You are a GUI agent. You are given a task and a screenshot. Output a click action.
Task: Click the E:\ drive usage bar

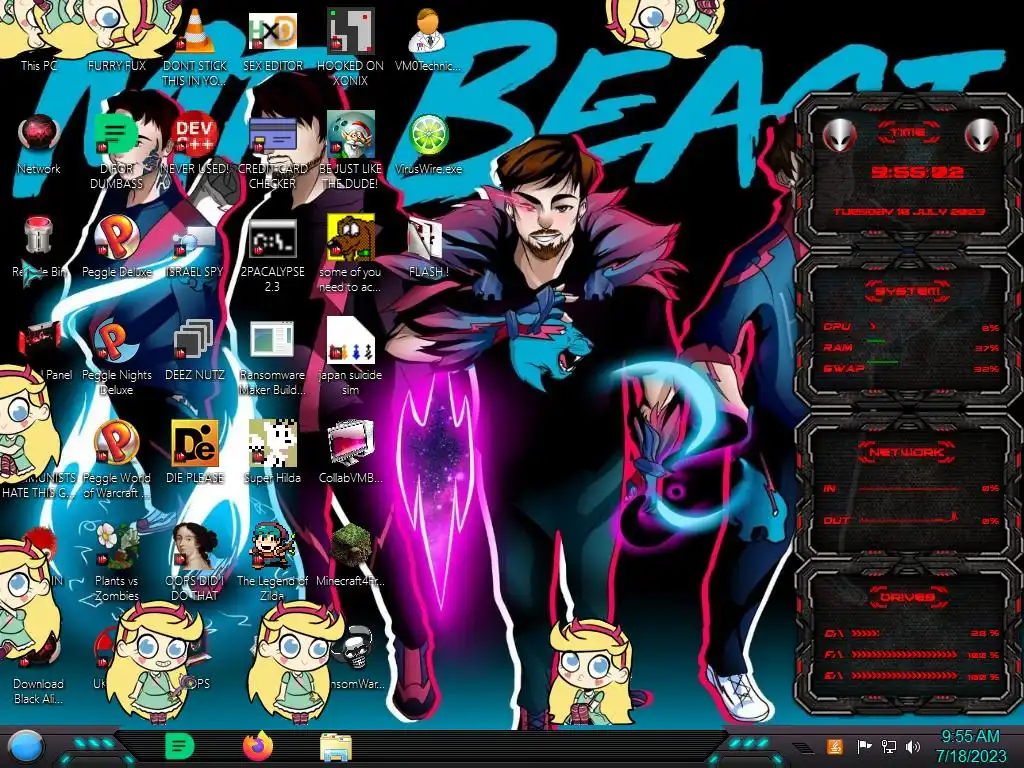[x=904, y=676]
